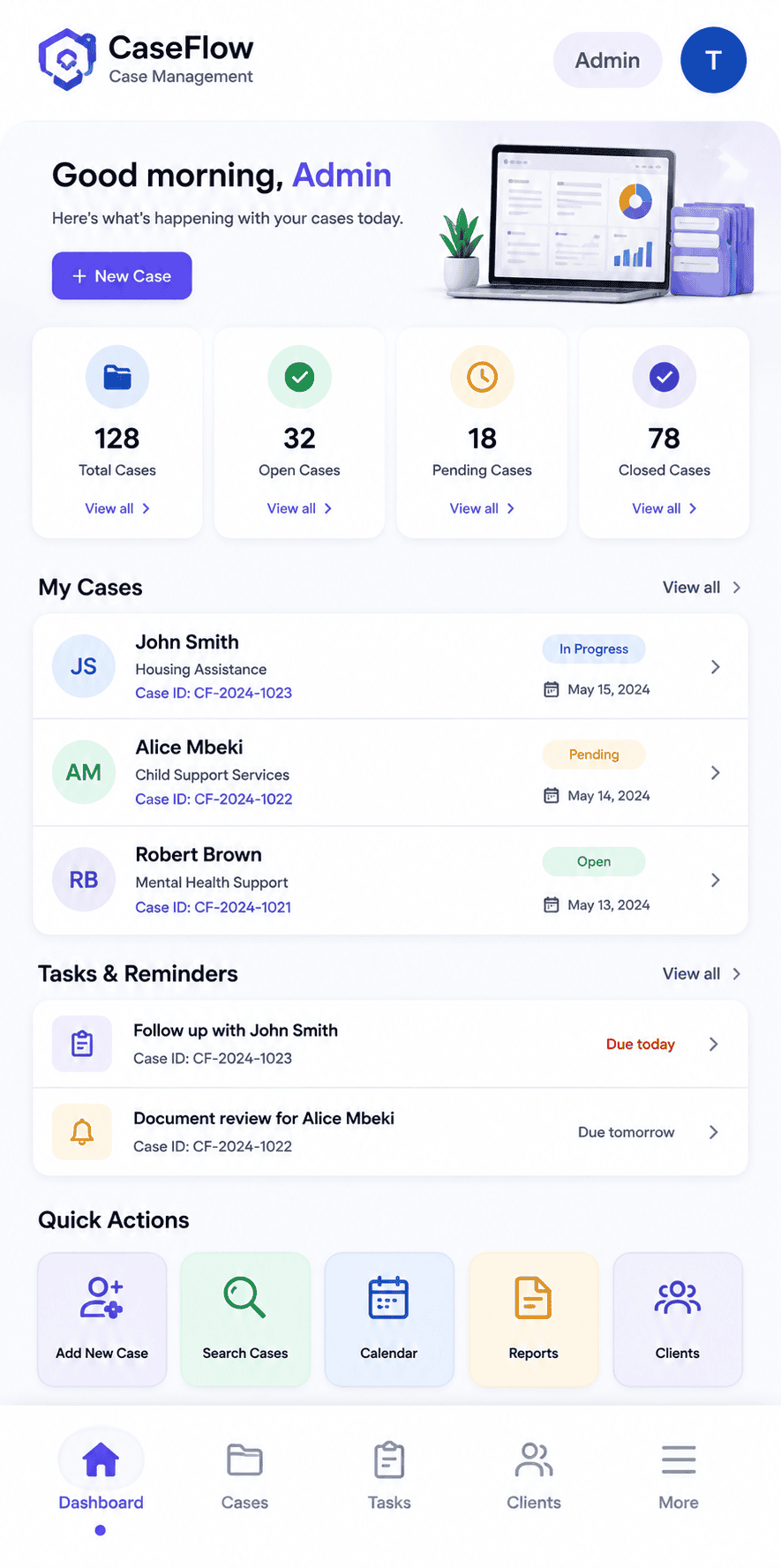Image resolution: width=781 pixels, height=1568 pixels.
Task: Click Document review for Alice Mbeki title
Action: [264, 1119]
